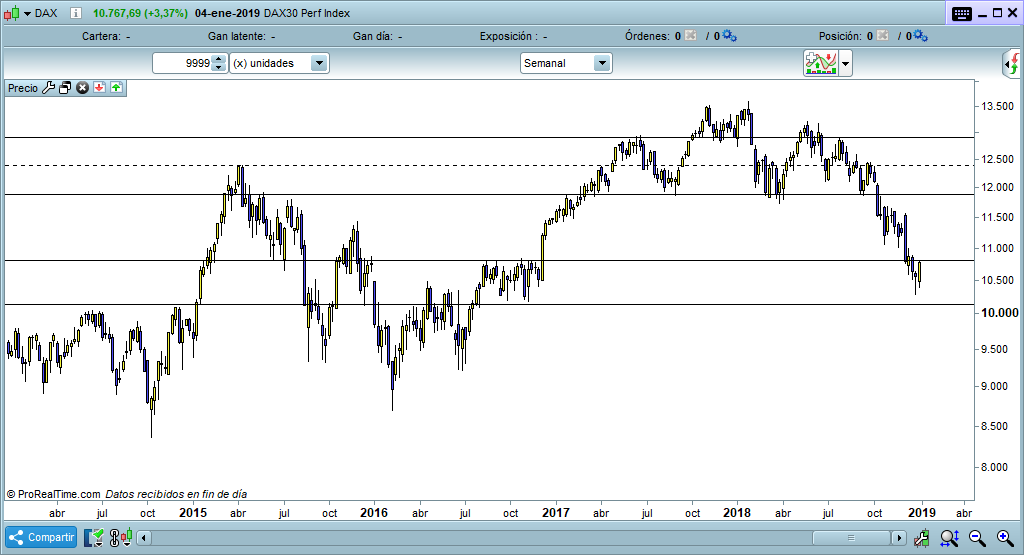
Task: Open the on-screen keyboard icon
Action: pyautogui.click(x=962, y=13)
